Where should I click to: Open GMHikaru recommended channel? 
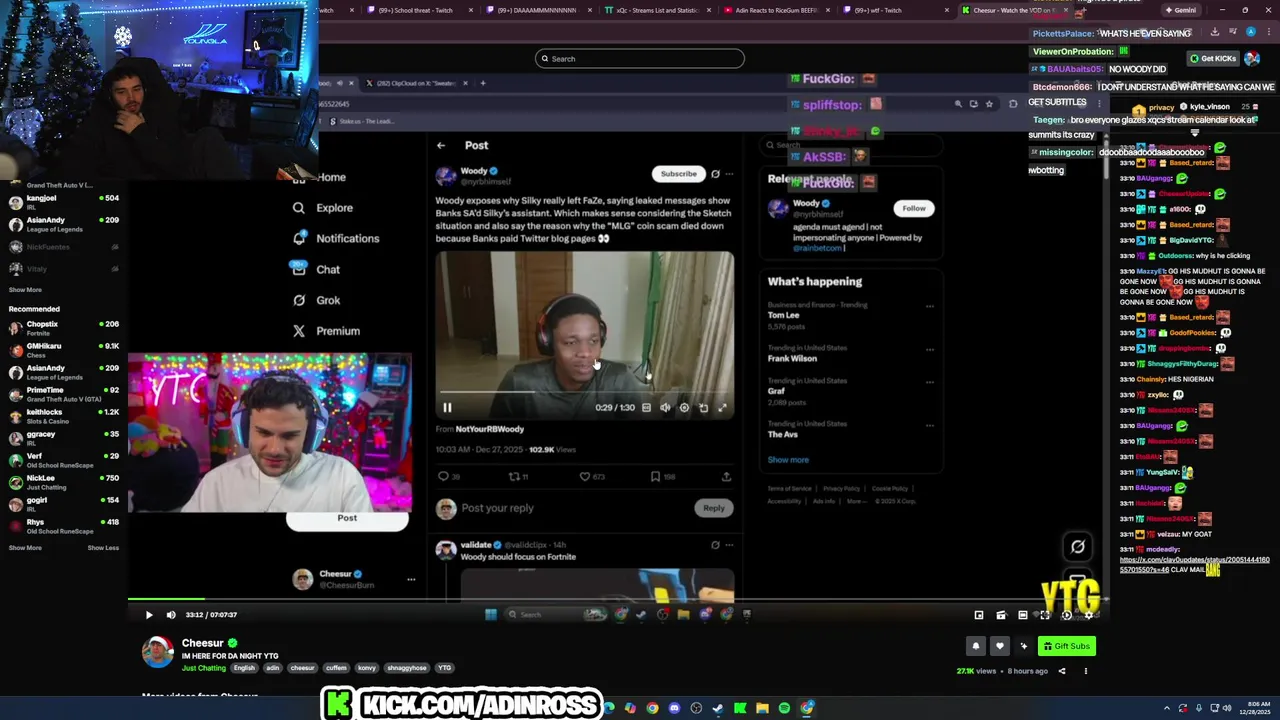(x=63, y=350)
